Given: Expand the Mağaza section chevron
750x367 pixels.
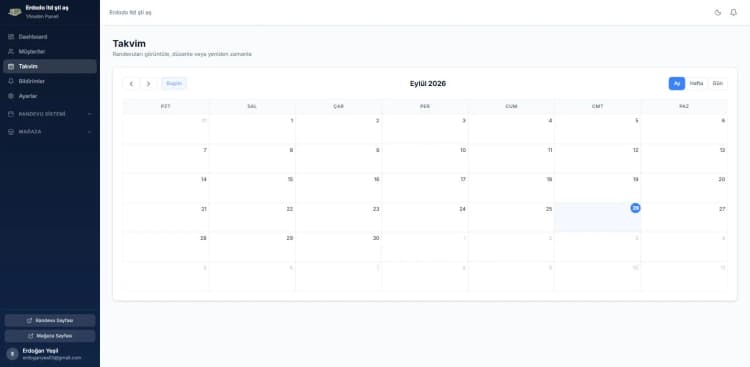Looking at the screenshot, I should [x=89, y=132].
